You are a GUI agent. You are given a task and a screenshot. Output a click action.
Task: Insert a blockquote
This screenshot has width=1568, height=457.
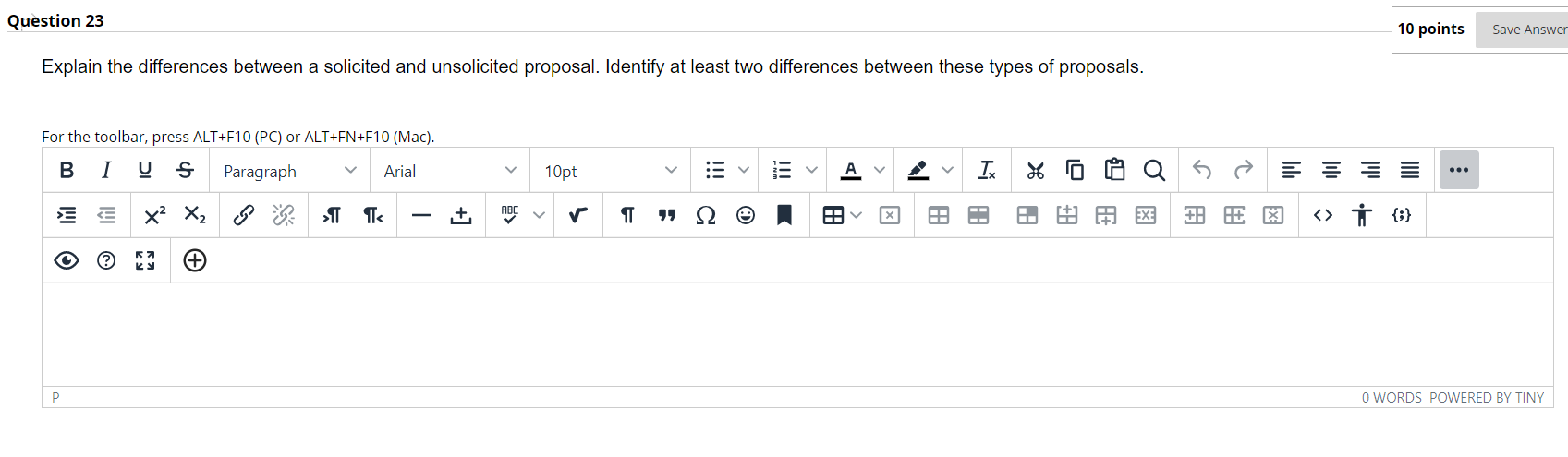click(667, 215)
